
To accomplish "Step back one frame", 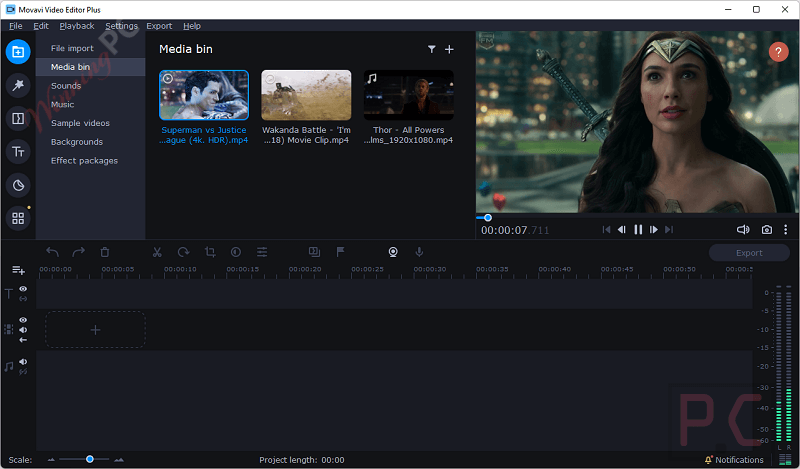I will click(621, 230).
